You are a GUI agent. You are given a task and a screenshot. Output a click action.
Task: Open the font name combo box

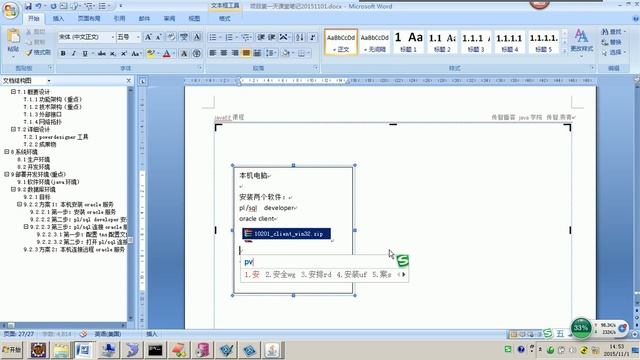86,37
